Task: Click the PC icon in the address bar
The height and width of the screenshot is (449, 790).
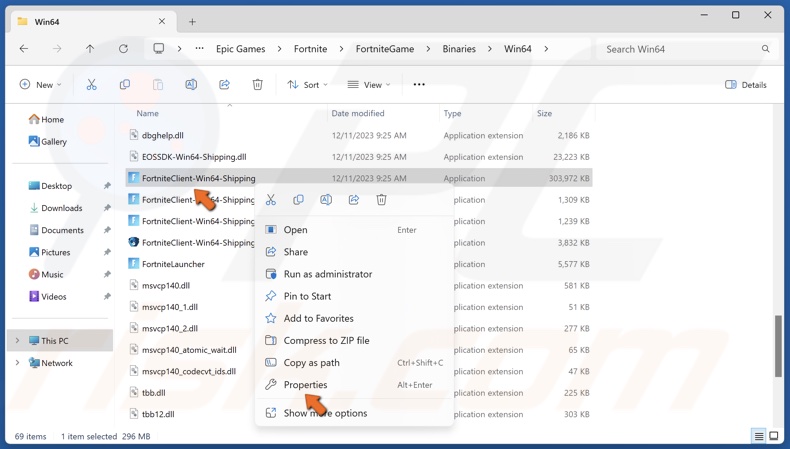Action: click(x=159, y=49)
